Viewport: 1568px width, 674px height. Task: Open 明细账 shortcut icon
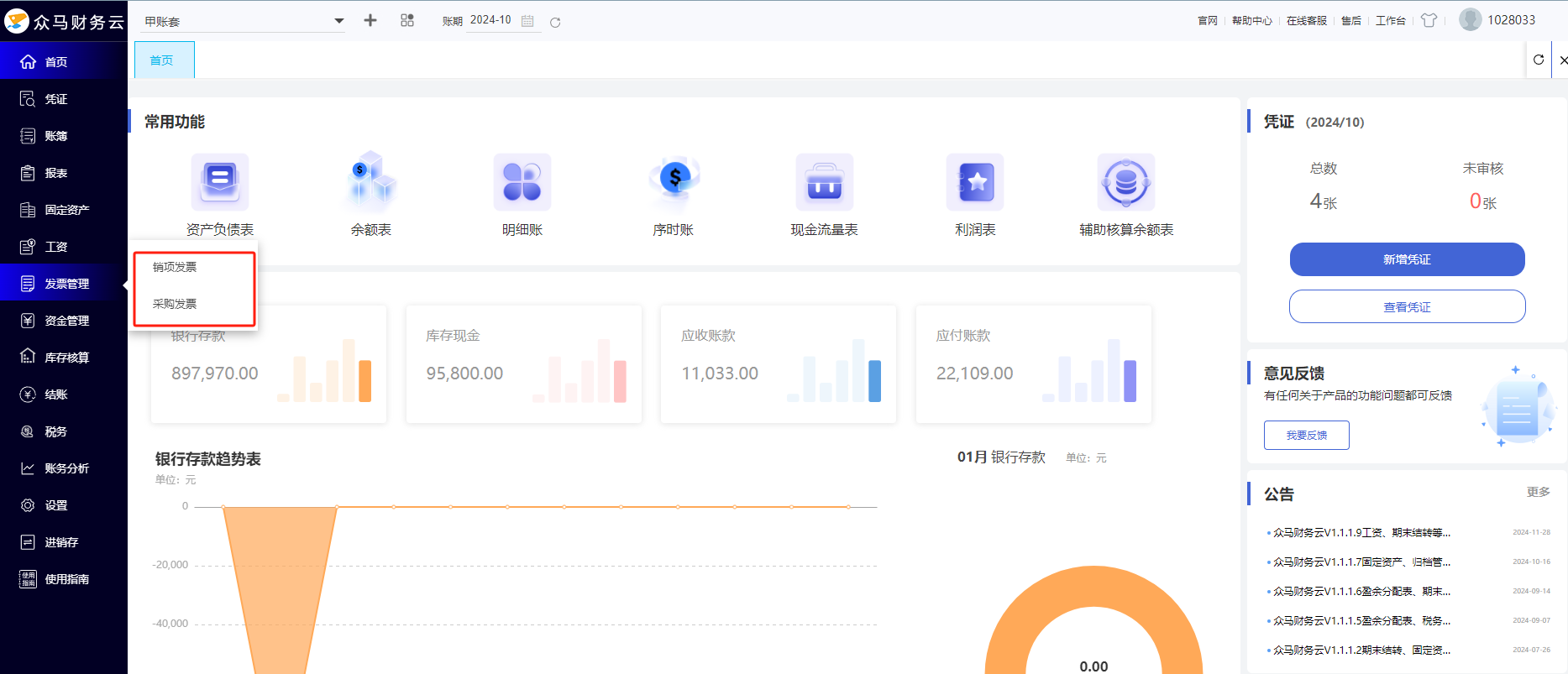(x=522, y=182)
